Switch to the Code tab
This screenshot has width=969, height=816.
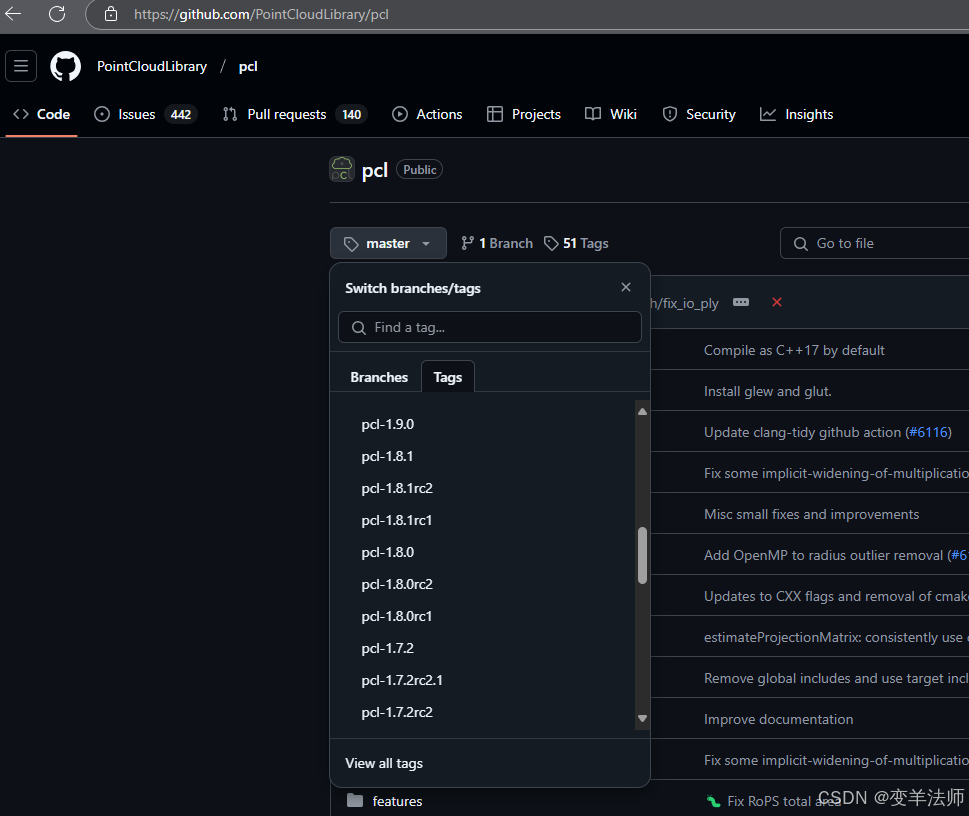pos(42,114)
